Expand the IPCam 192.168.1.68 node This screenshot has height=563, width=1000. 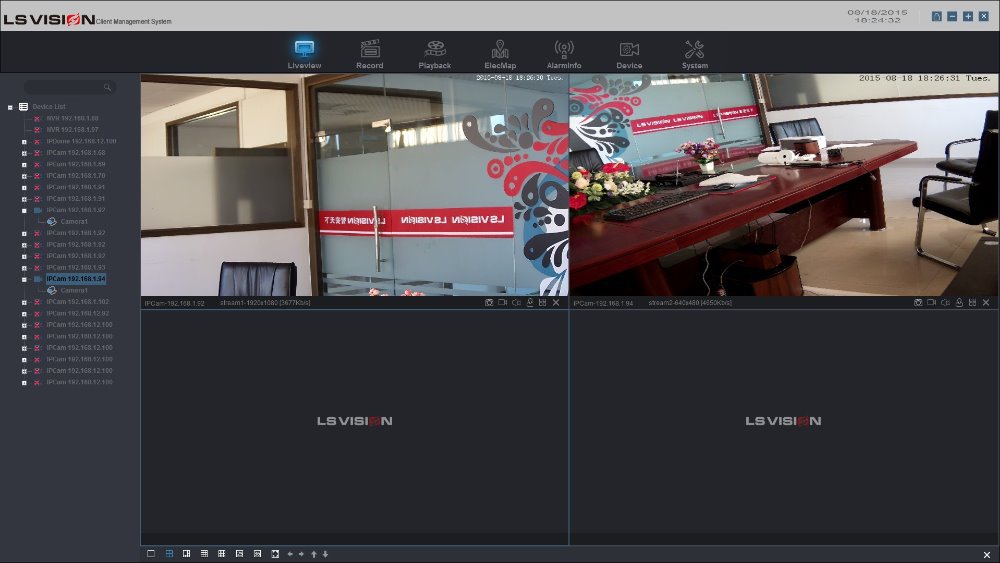click(24, 153)
